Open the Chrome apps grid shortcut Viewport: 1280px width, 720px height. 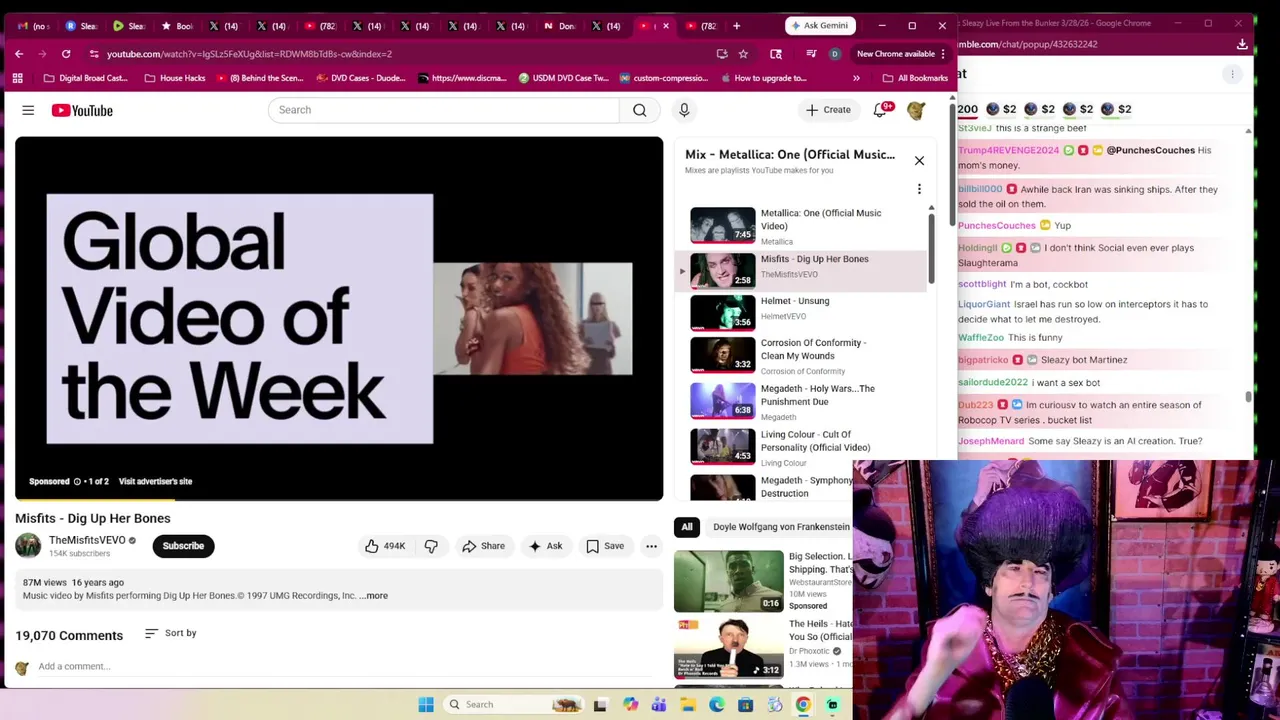tap(17, 78)
